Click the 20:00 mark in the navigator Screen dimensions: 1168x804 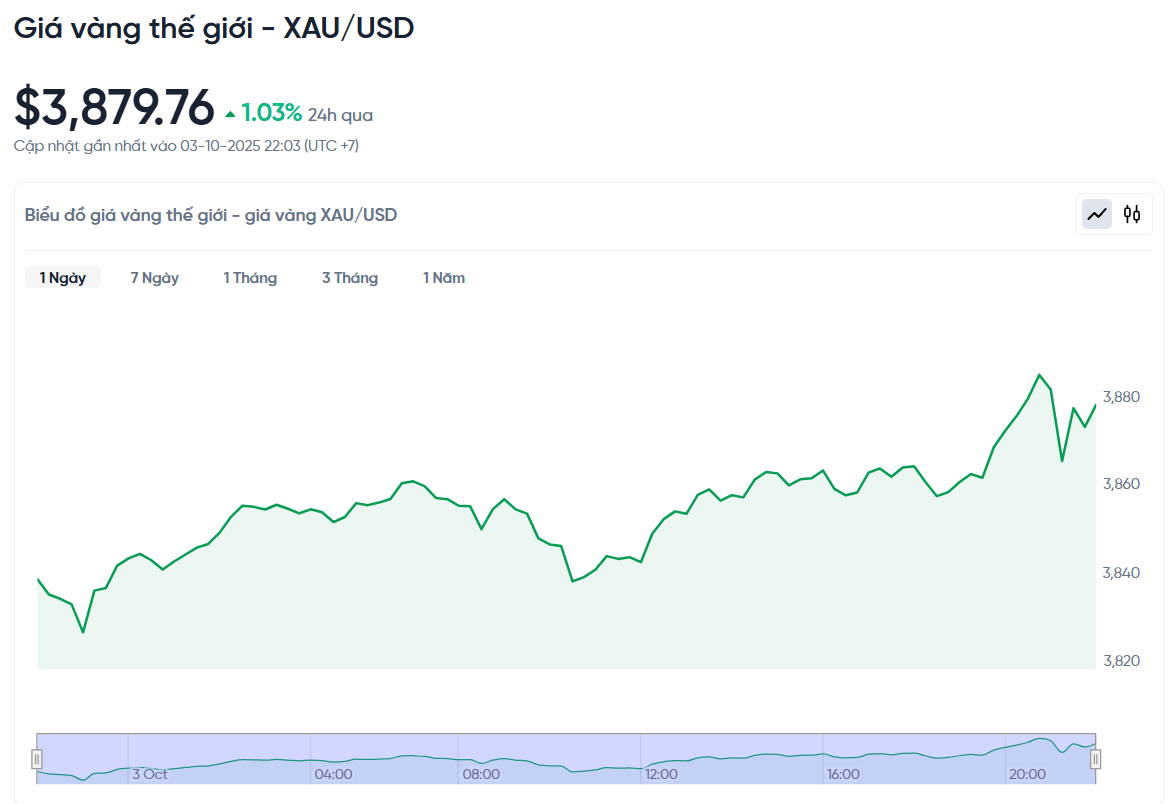(x=1027, y=774)
